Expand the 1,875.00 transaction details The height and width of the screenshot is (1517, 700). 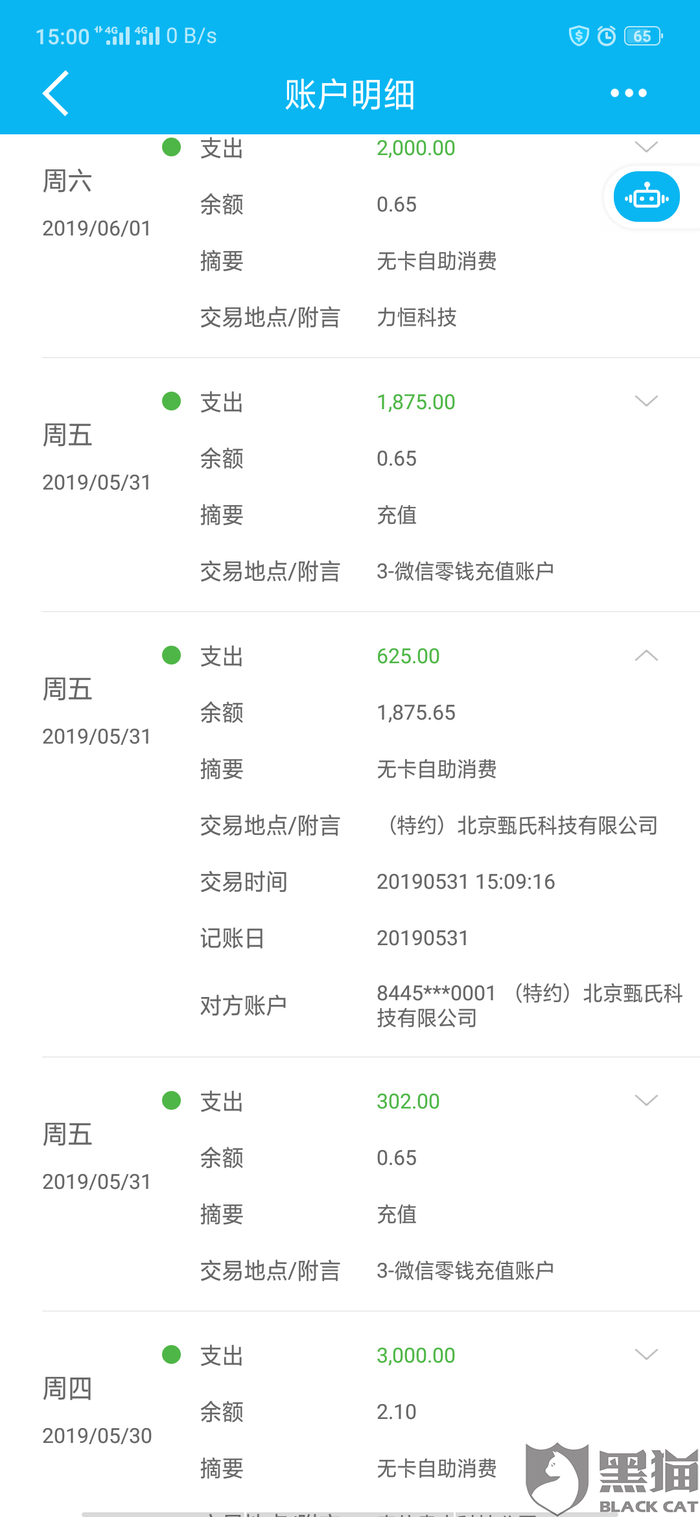pyautogui.click(x=647, y=402)
